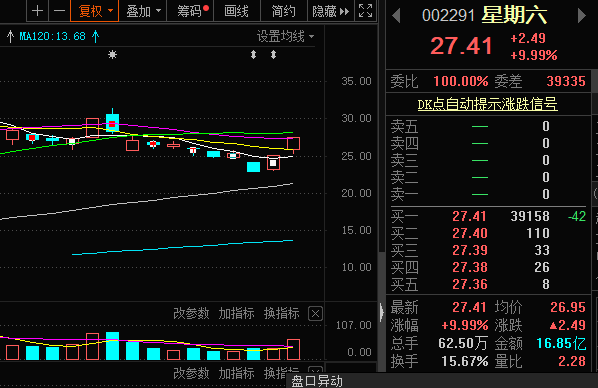Click 改参数 in volume panel
Image resolution: width=598 pixels, height=388 pixels.
click(191, 314)
